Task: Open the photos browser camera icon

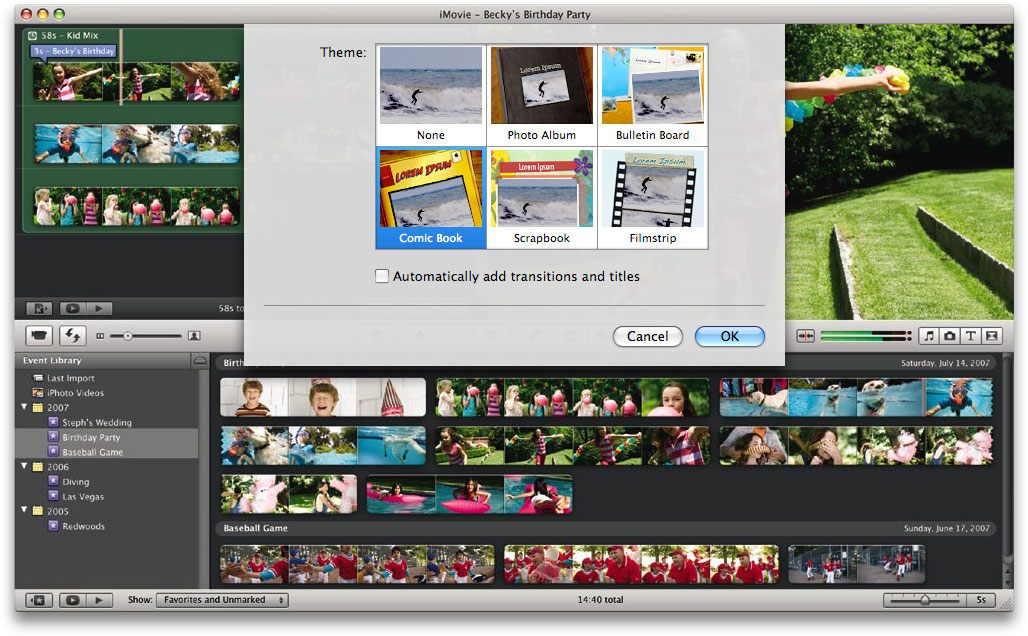Action: click(x=949, y=336)
